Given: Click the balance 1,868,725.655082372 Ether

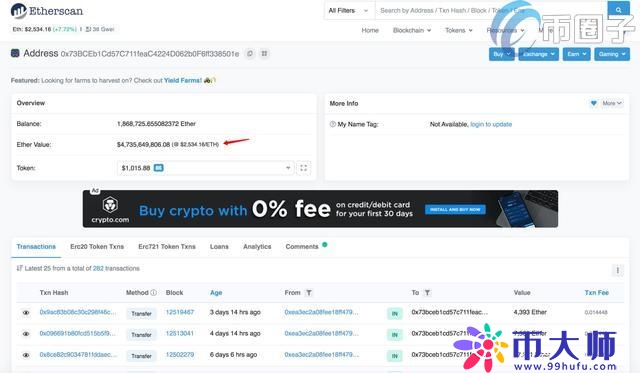Looking at the screenshot, I should pyautogui.click(x=156, y=124).
